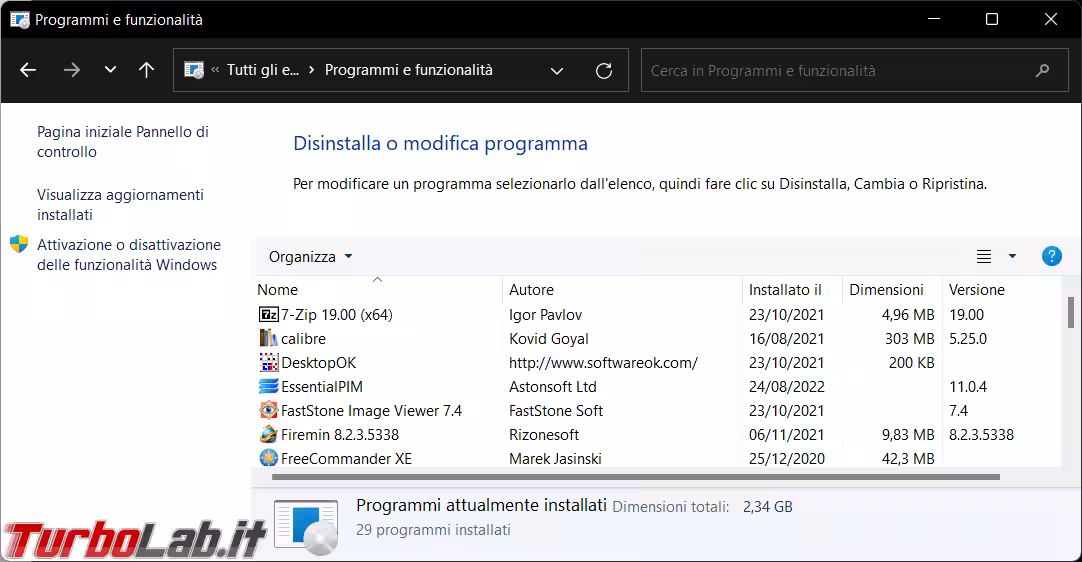Click the DesktopOK program icon

(x=268, y=363)
